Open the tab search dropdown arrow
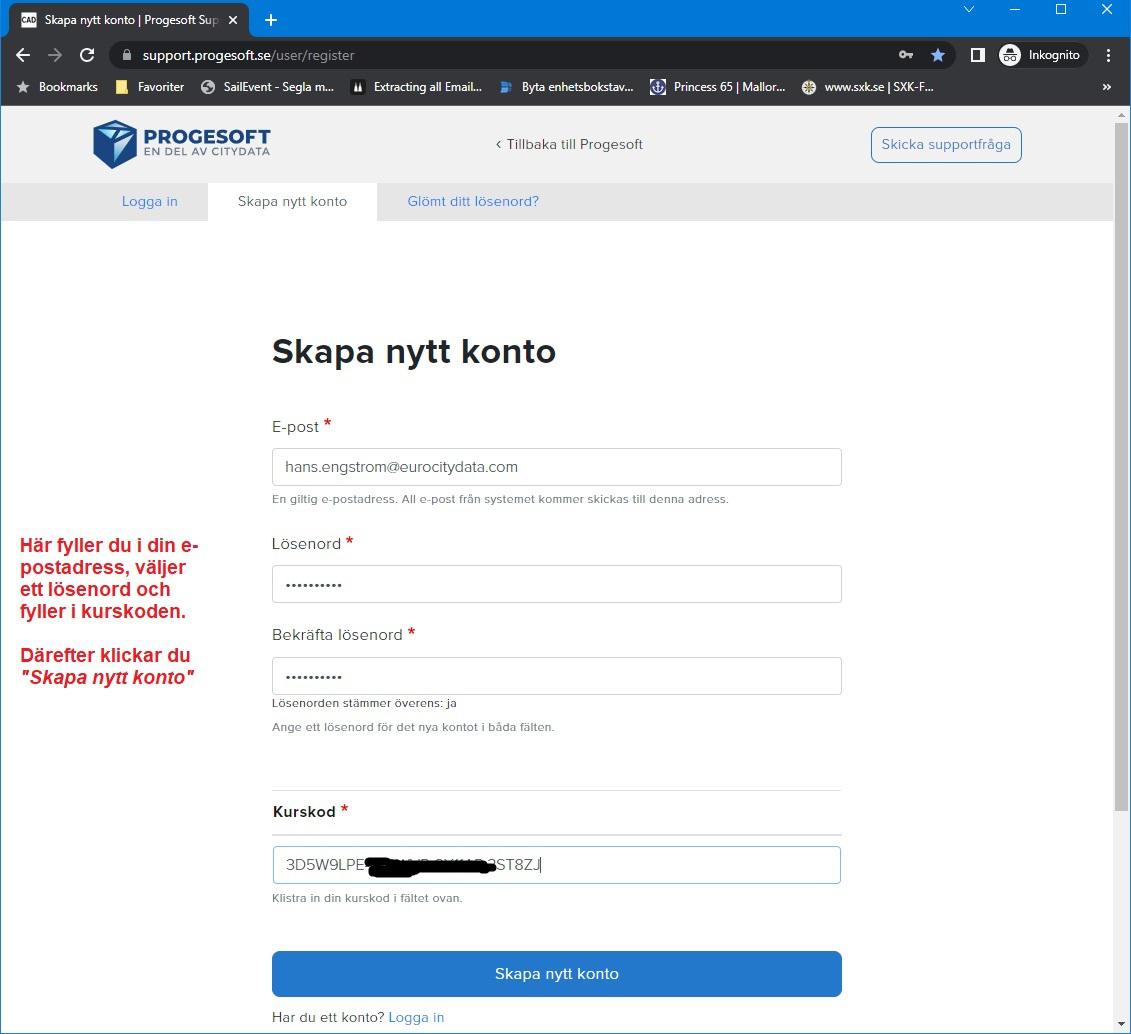 click(x=969, y=9)
